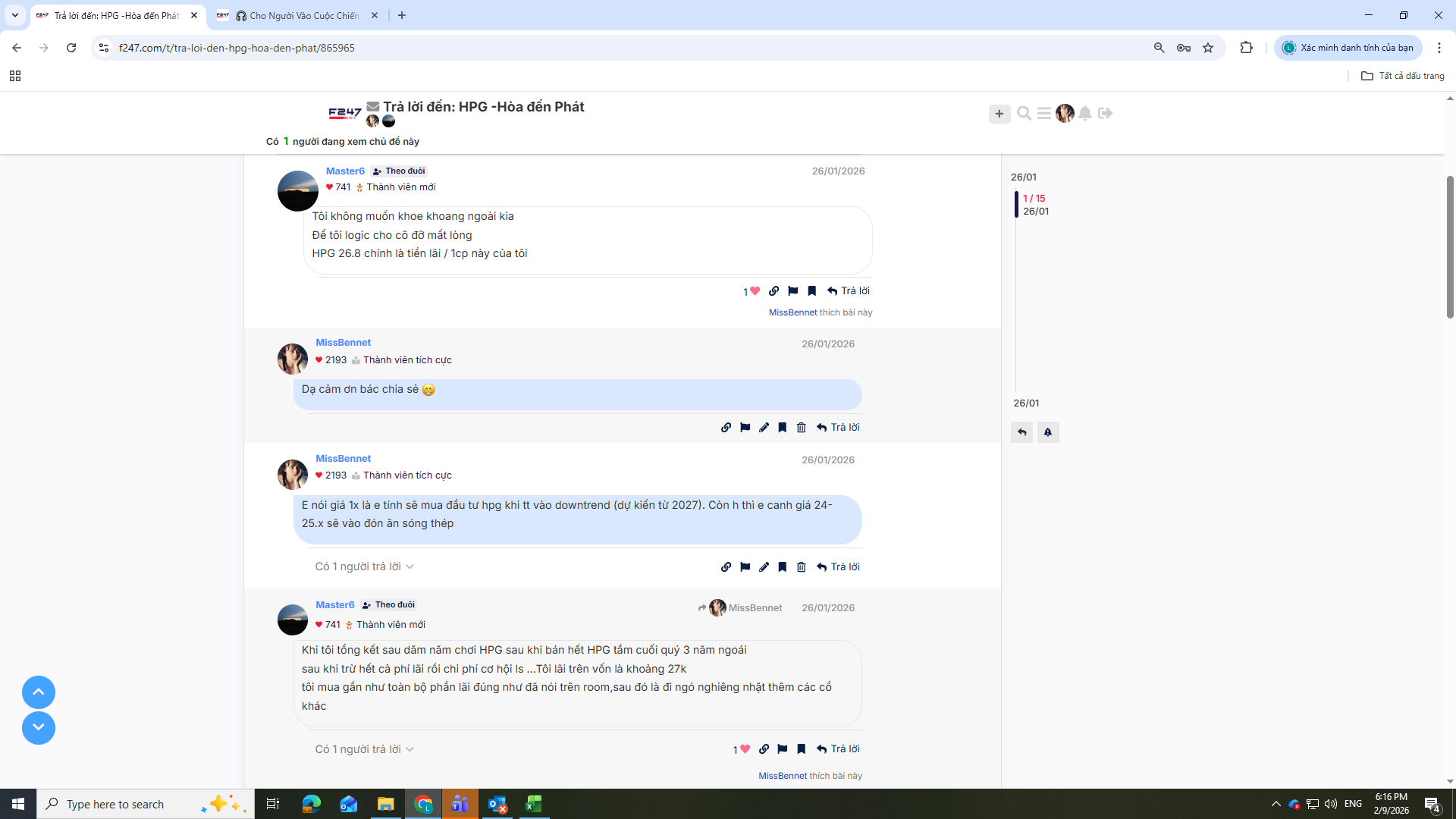Delete the 'Dạ cảm ơn bác' post
This screenshot has height=819, width=1456.
[801, 428]
